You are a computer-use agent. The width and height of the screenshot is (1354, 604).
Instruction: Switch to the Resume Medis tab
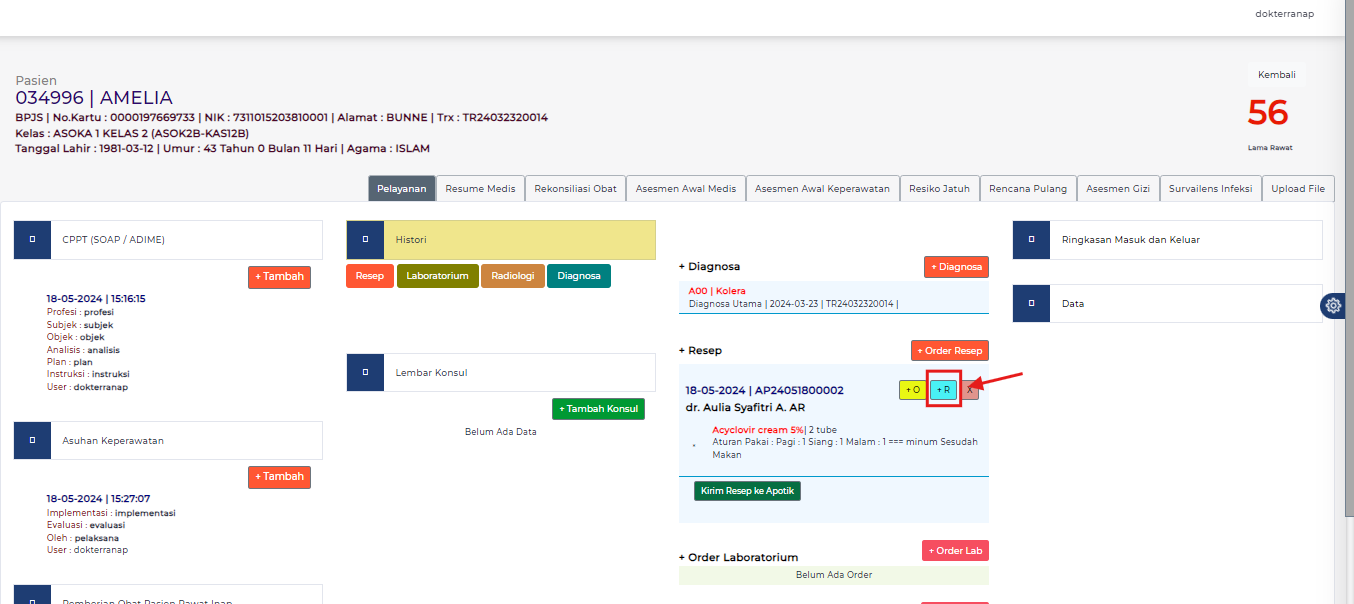pos(480,188)
